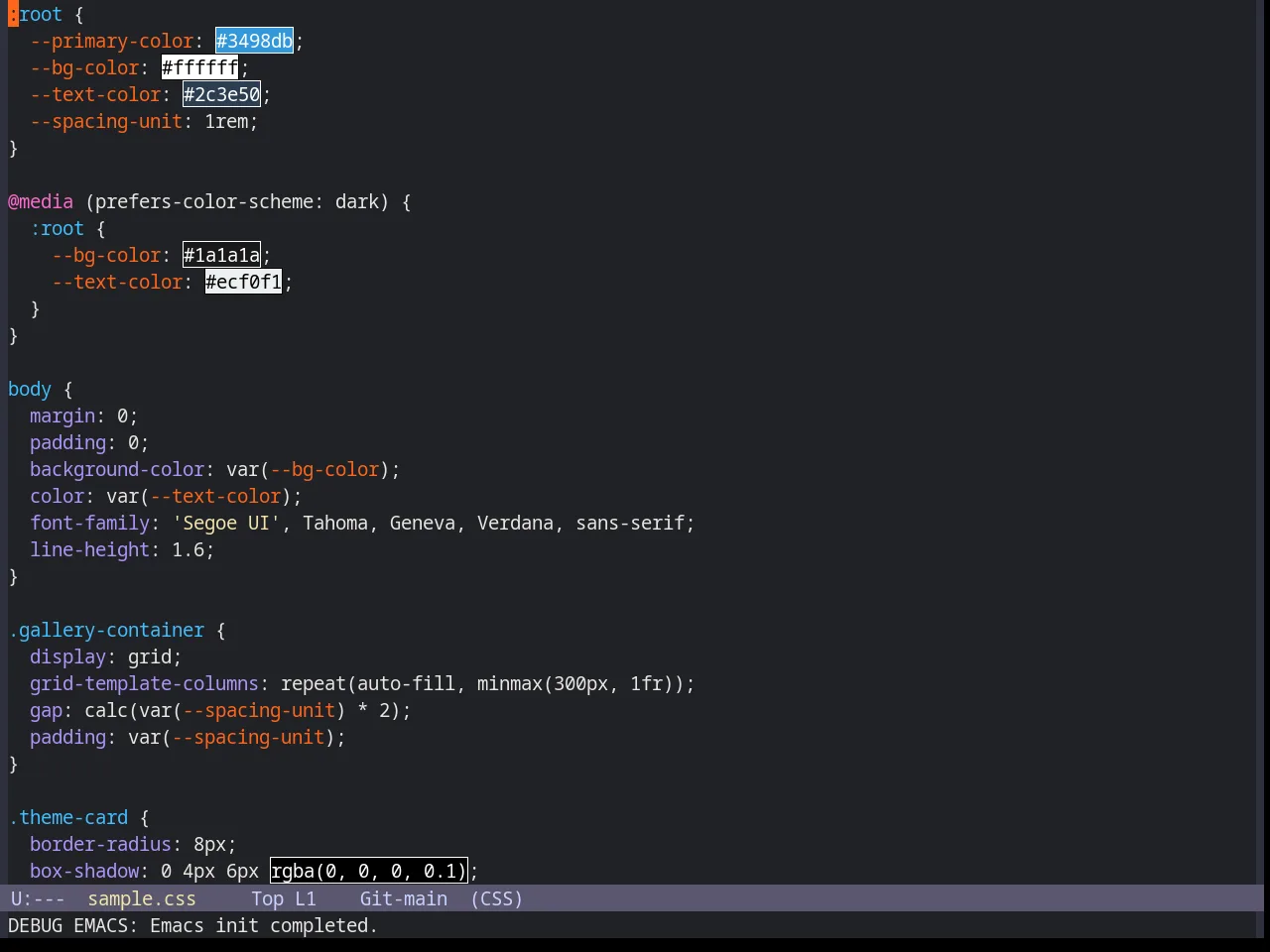Viewport: 1270px width, 952px height.
Task: Click the U:--- status in mode line
Action: tap(38, 898)
